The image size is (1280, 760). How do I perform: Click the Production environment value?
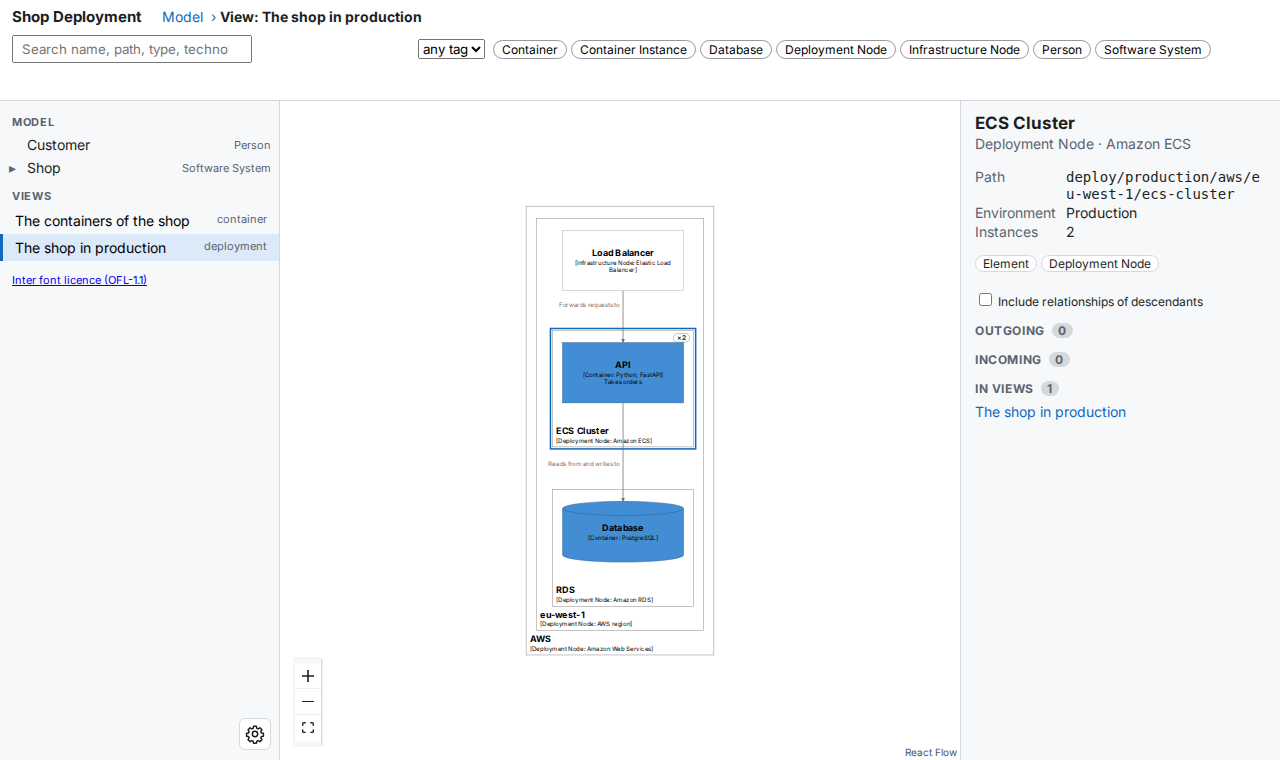pyautogui.click(x=1101, y=213)
